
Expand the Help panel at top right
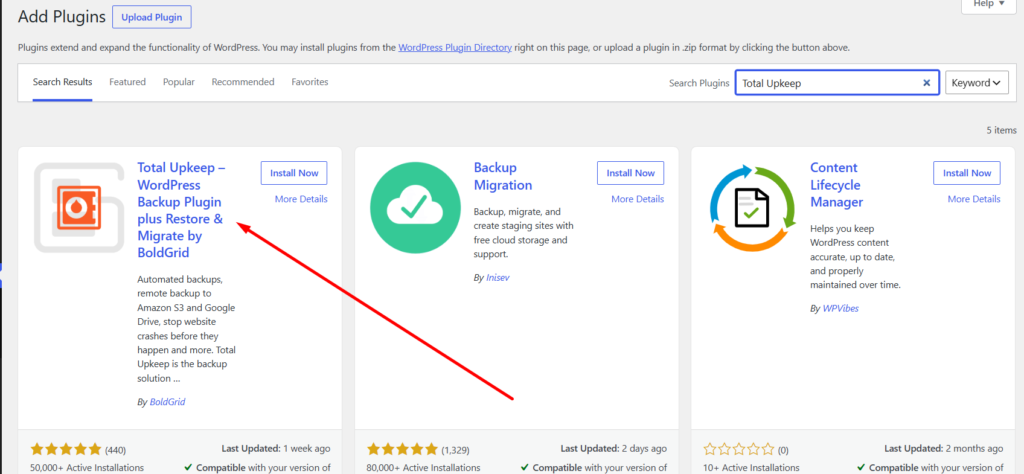pyautogui.click(x=989, y=5)
